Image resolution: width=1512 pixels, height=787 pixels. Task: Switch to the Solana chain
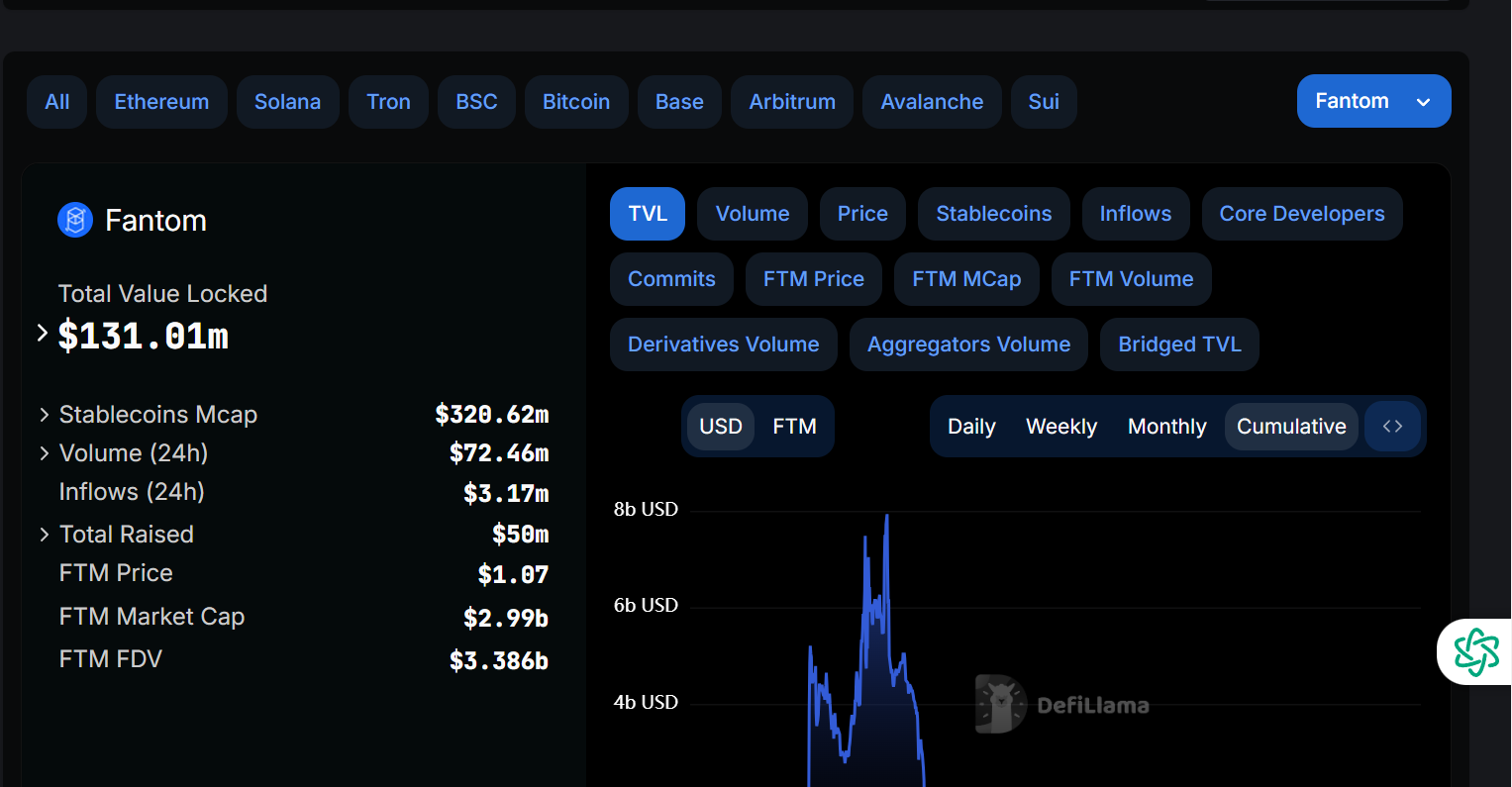287,102
